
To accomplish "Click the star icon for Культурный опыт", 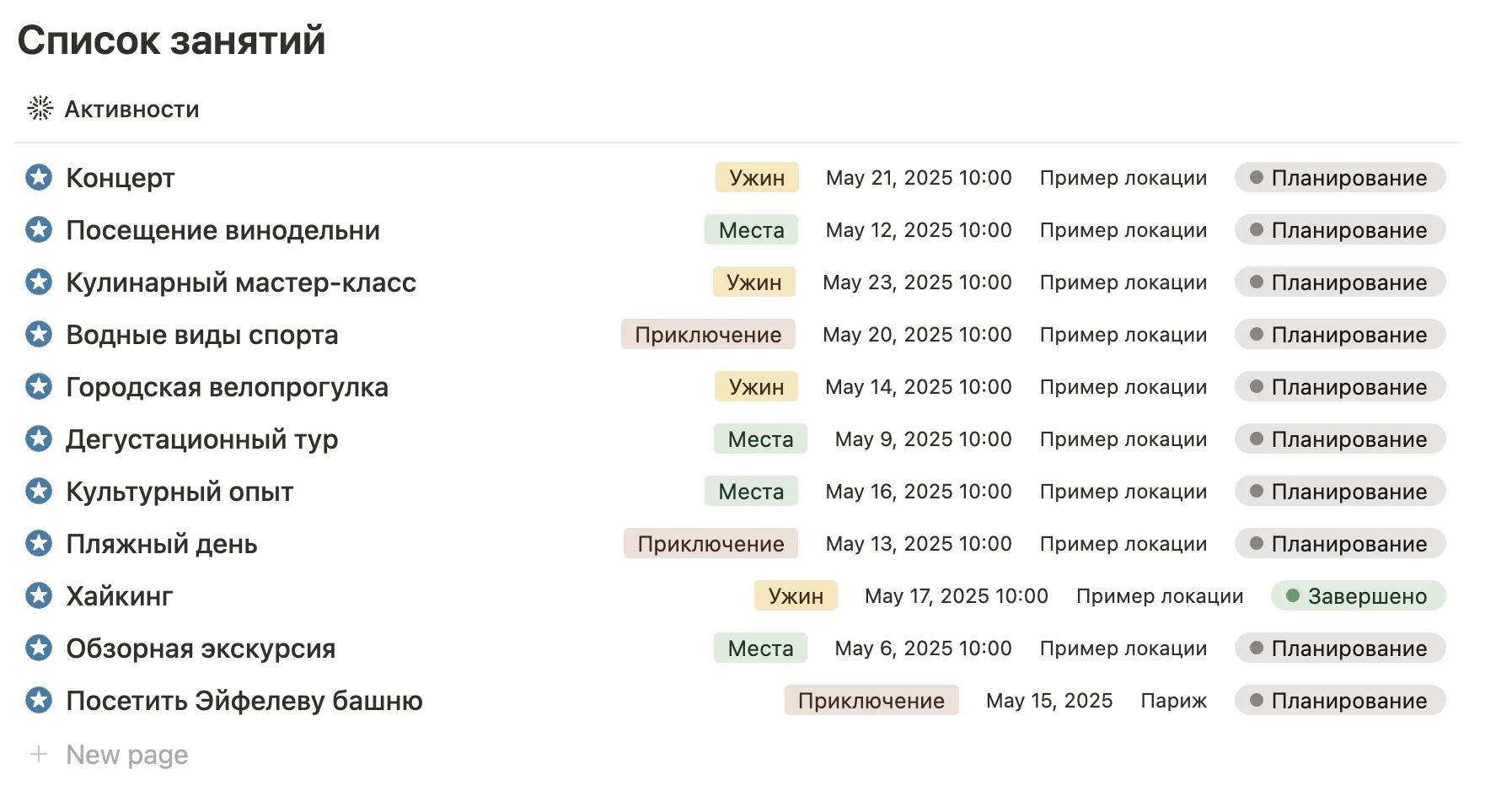I will 39,491.
